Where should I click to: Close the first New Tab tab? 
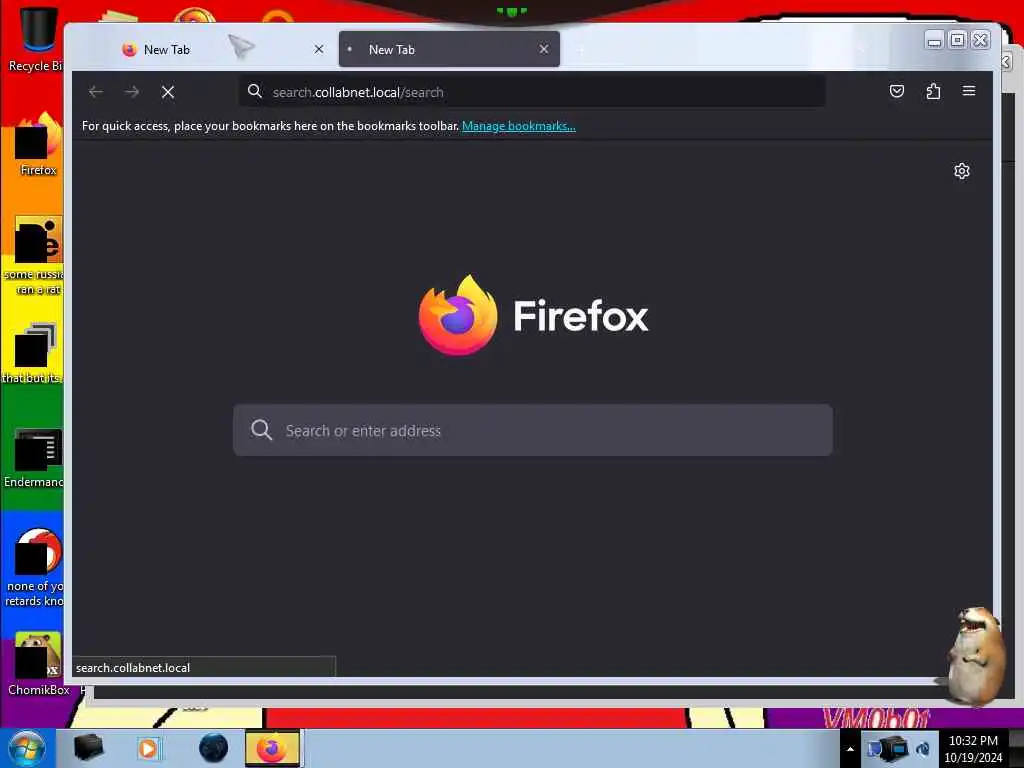tap(319, 50)
